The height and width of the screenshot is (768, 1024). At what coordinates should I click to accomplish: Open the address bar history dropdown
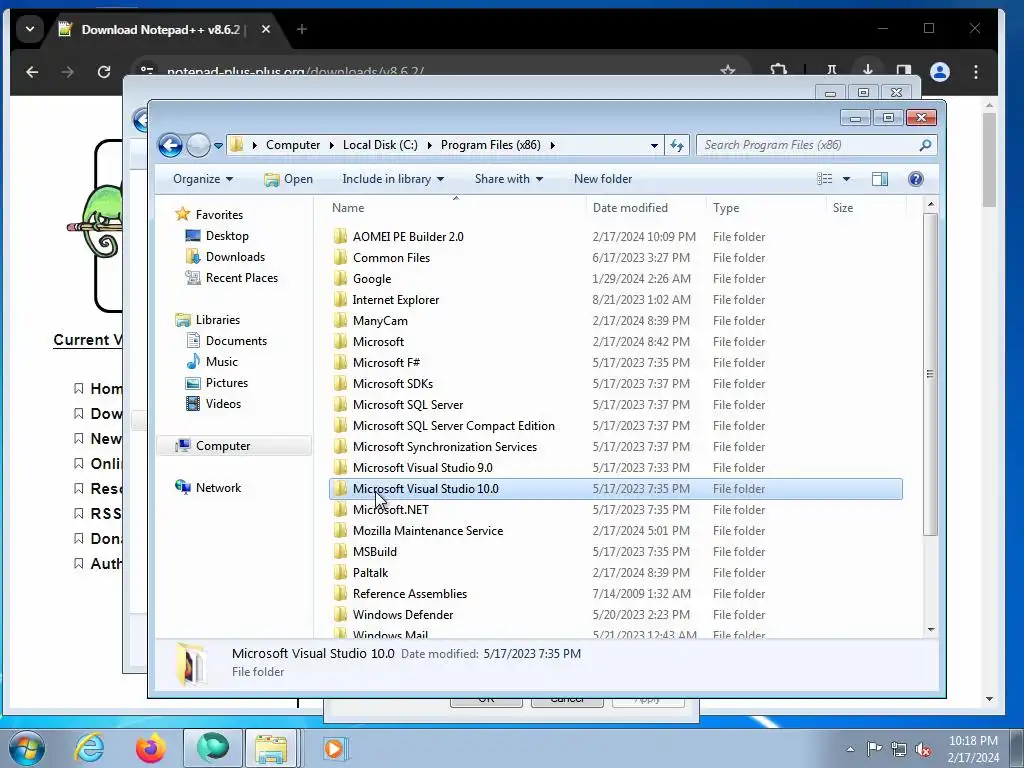tap(654, 146)
